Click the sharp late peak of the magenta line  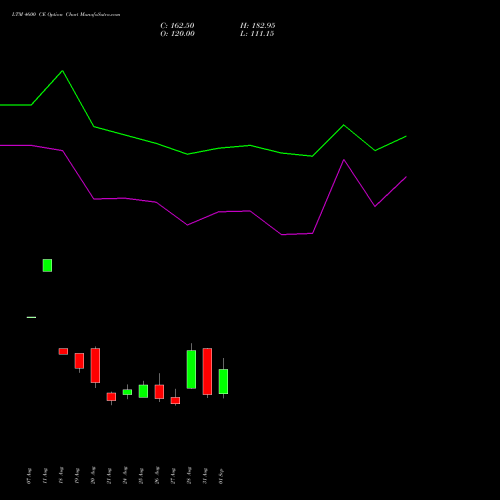pos(344,160)
